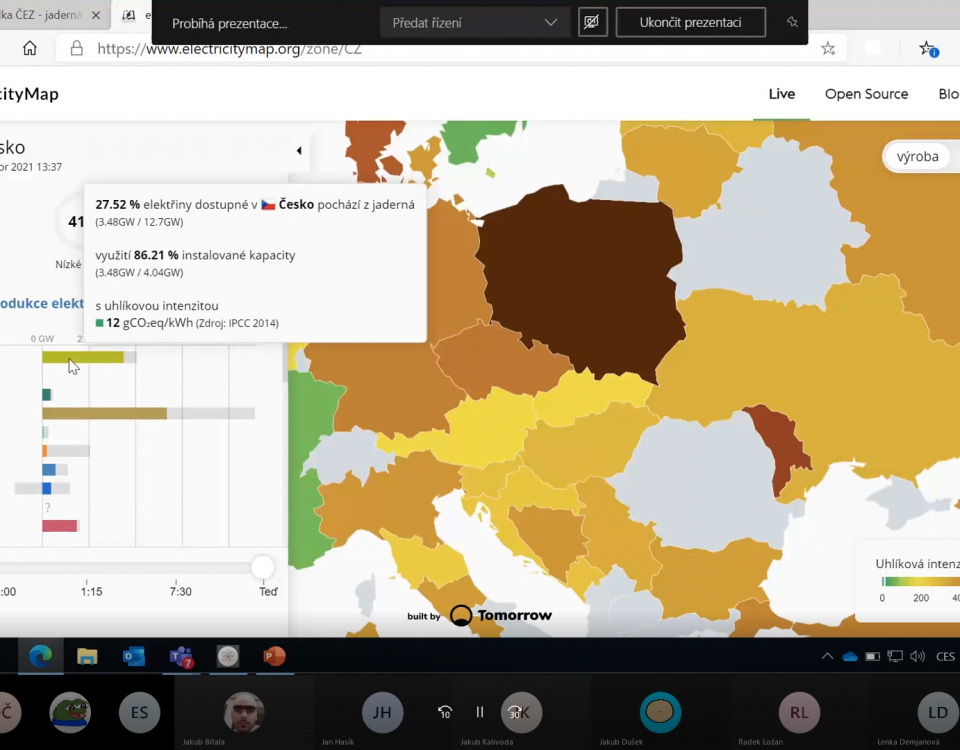Click the frog participant avatar
The image size is (960, 750).
[x=70, y=712]
